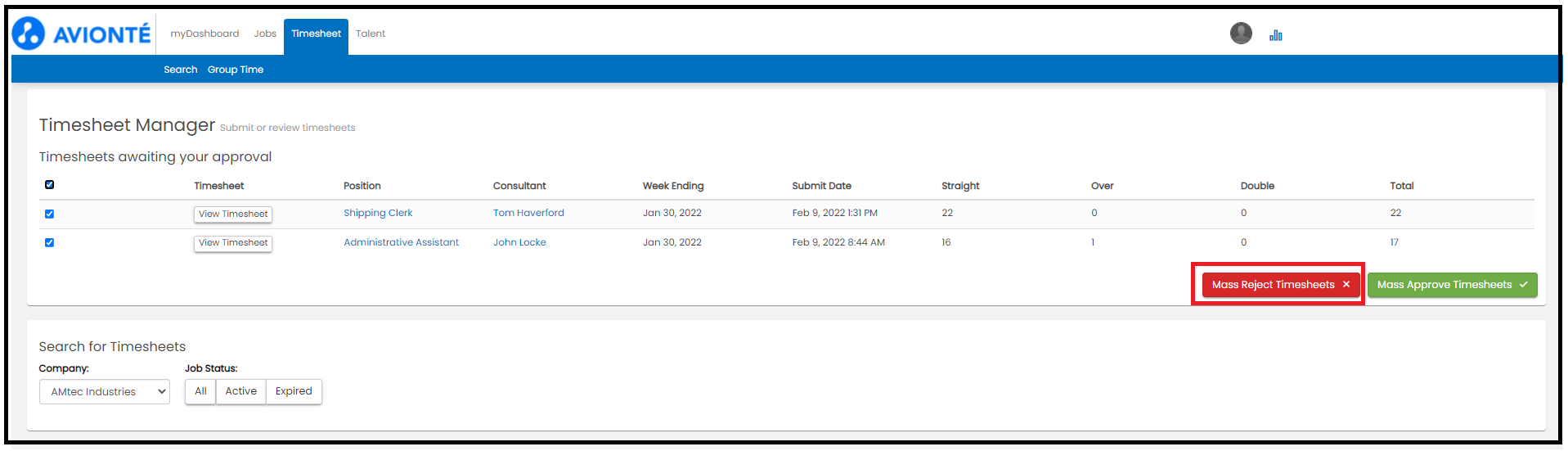Click submit date Feb 9, 2022 8:44 AM

point(838,242)
